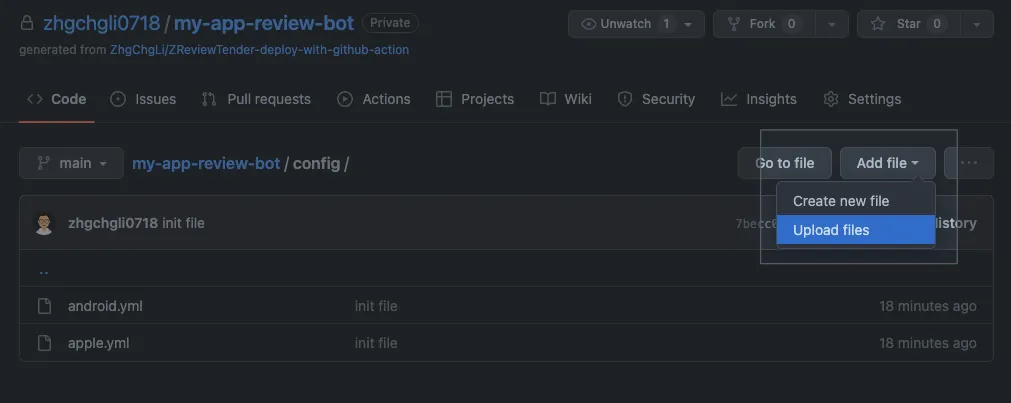Expand the Fork dropdown arrow

pos(832,23)
